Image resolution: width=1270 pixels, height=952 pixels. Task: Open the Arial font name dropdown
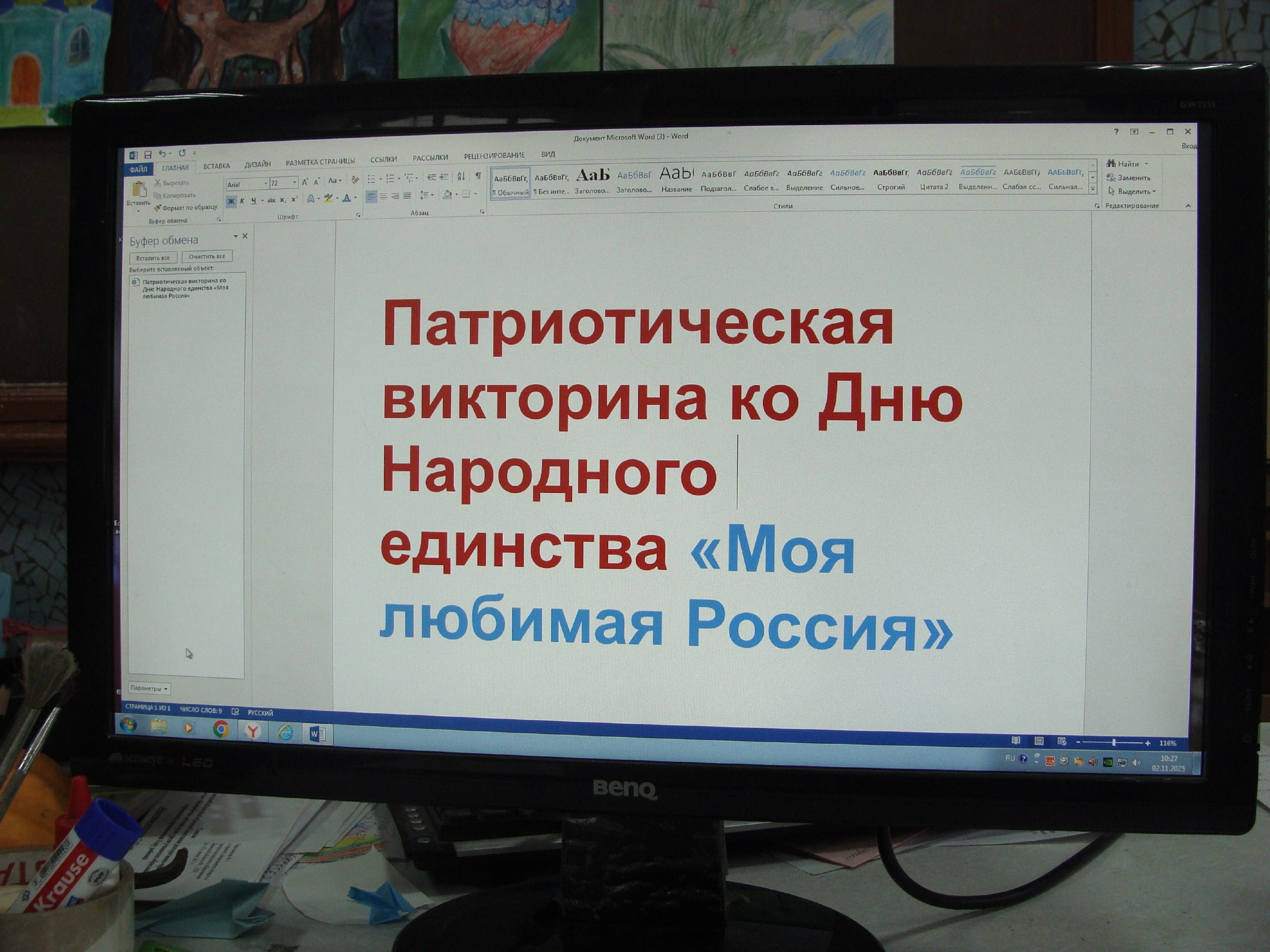click(266, 183)
